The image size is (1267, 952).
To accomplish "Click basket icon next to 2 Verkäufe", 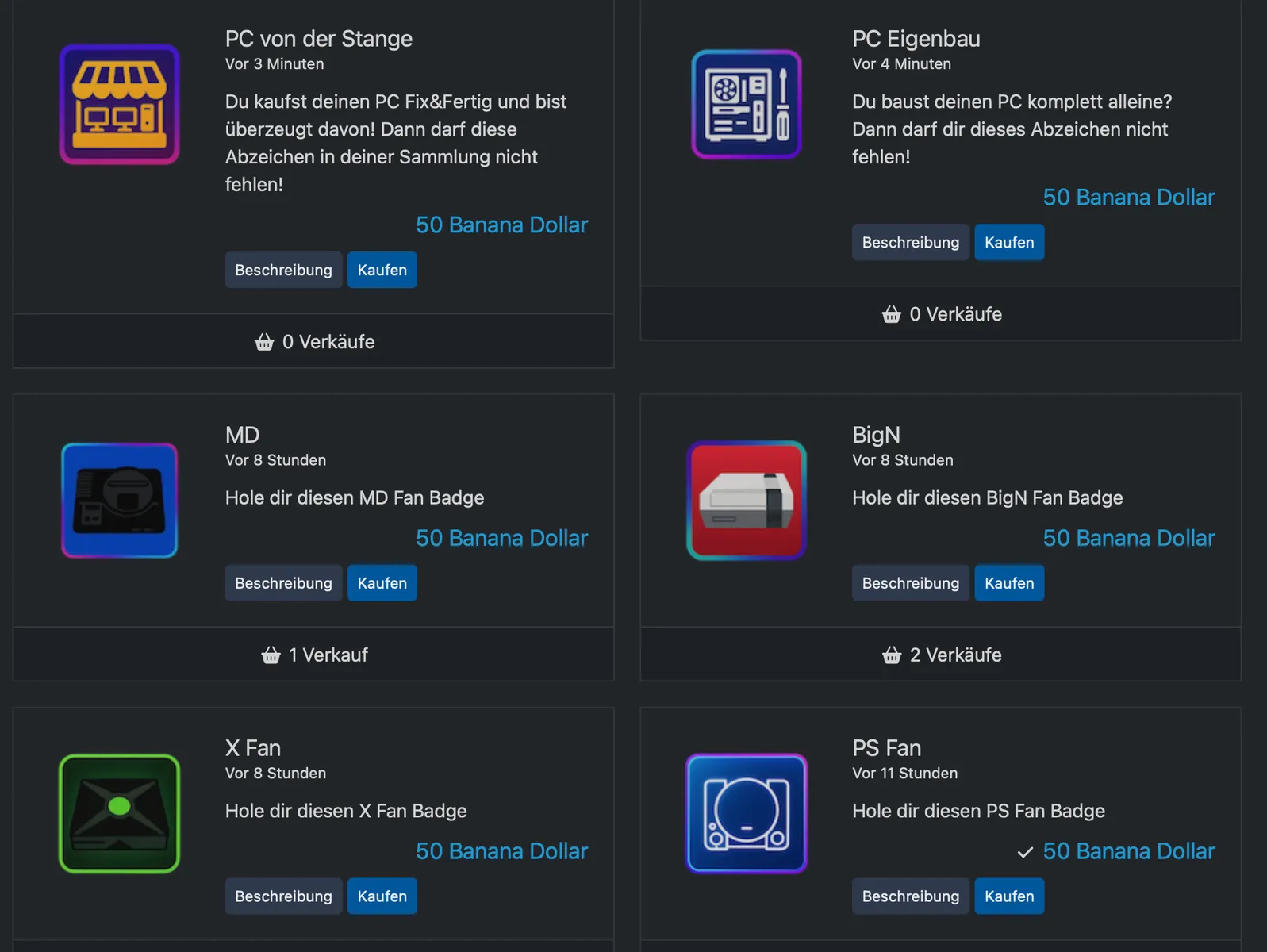I will point(892,655).
